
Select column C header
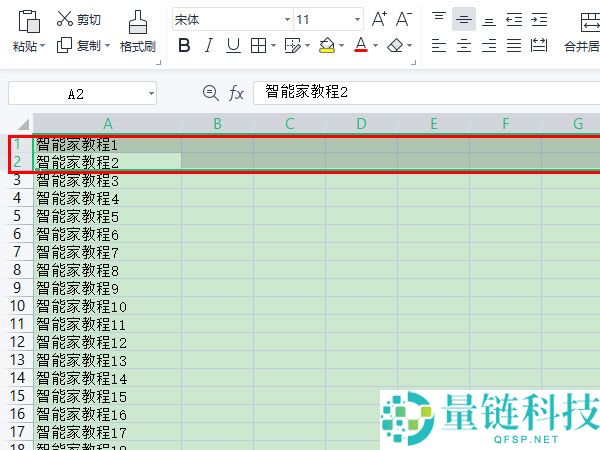[289, 124]
